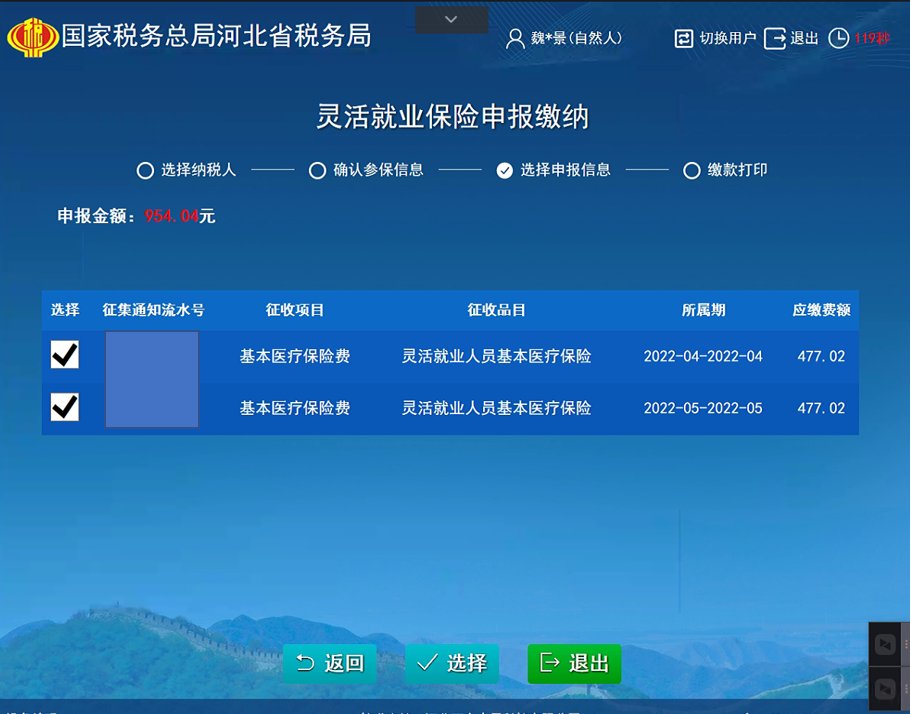
Task: Click the 选择 column header
Action: (x=65, y=310)
